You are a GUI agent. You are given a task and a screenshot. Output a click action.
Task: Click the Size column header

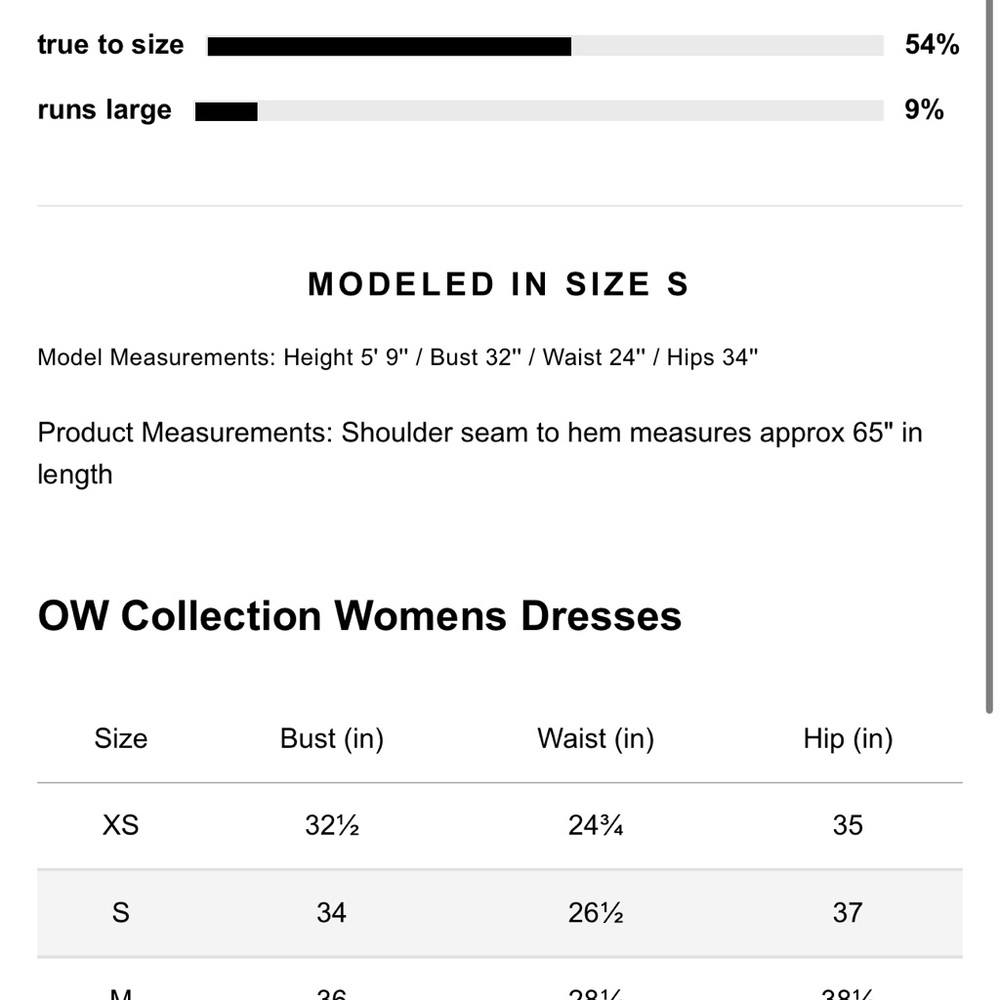(x=121, y=739)
